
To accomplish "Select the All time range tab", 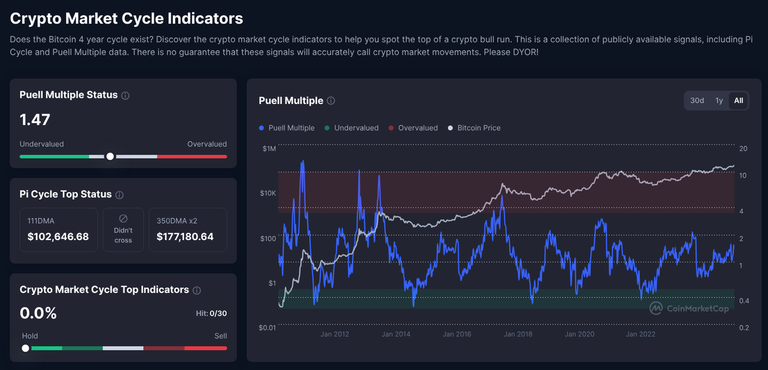I will point(739,101).
